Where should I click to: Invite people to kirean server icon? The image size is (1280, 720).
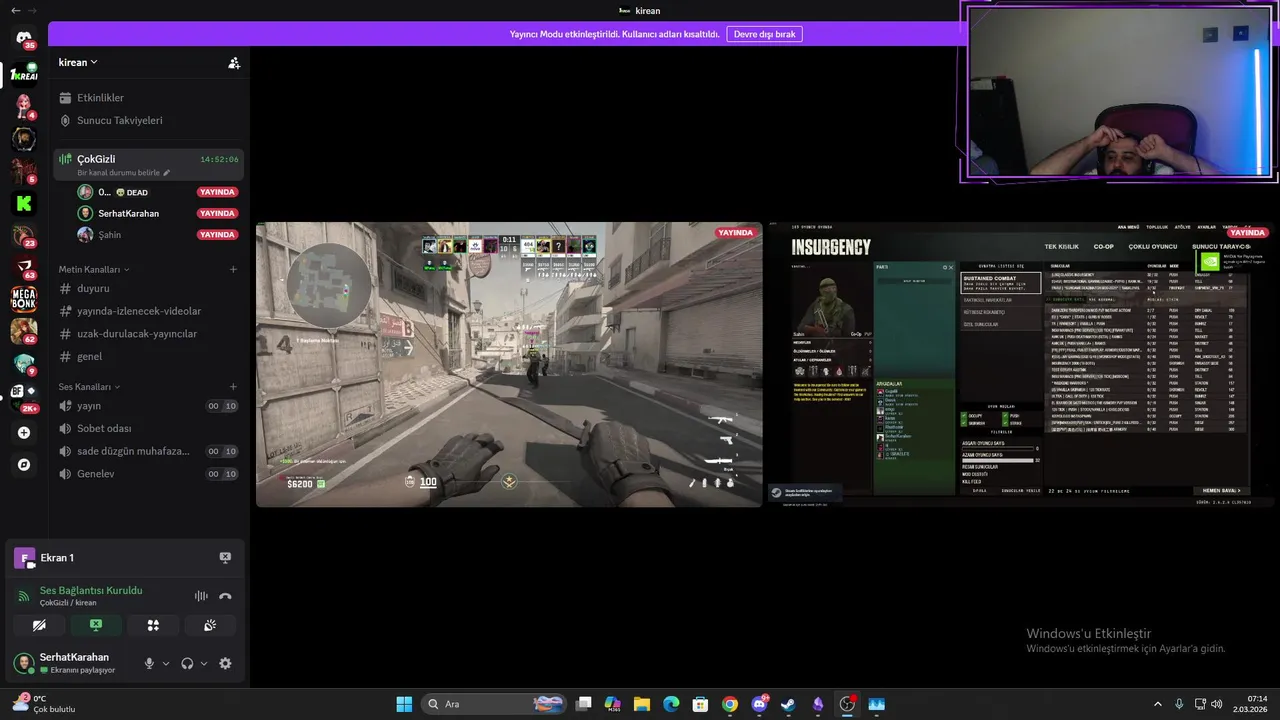234,63
